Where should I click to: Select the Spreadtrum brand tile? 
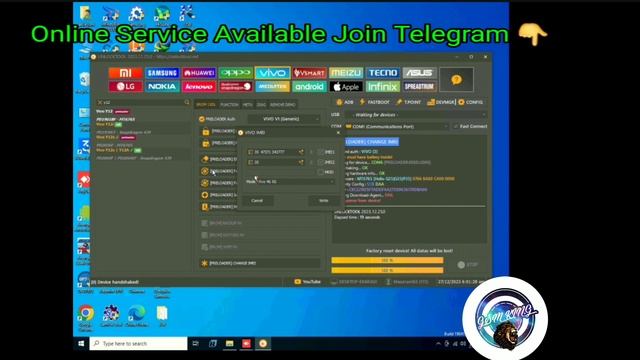[420, 87]
